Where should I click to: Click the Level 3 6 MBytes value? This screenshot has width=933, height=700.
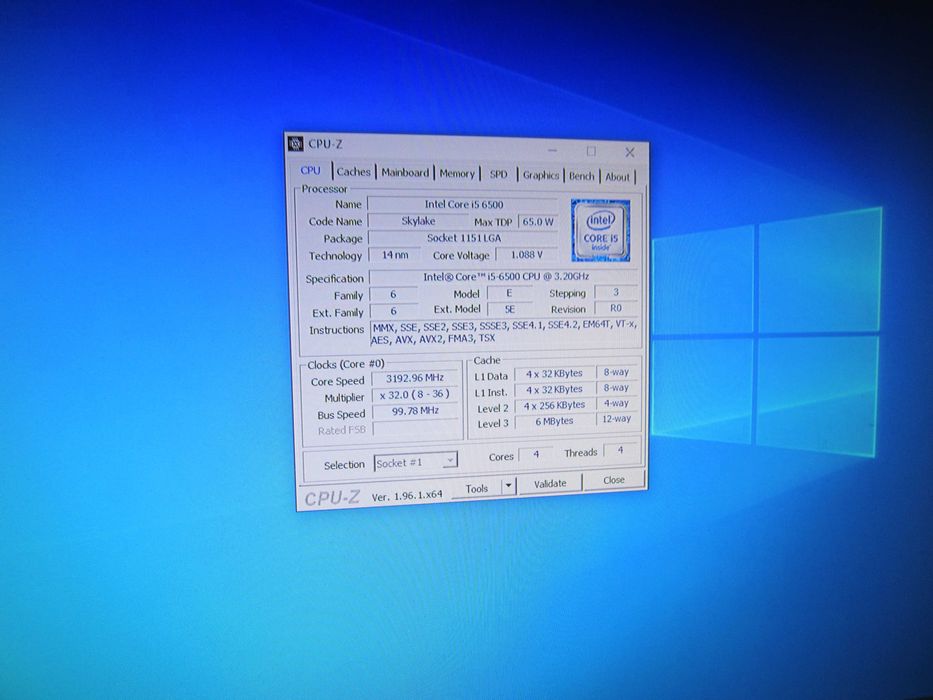(554, 421)
